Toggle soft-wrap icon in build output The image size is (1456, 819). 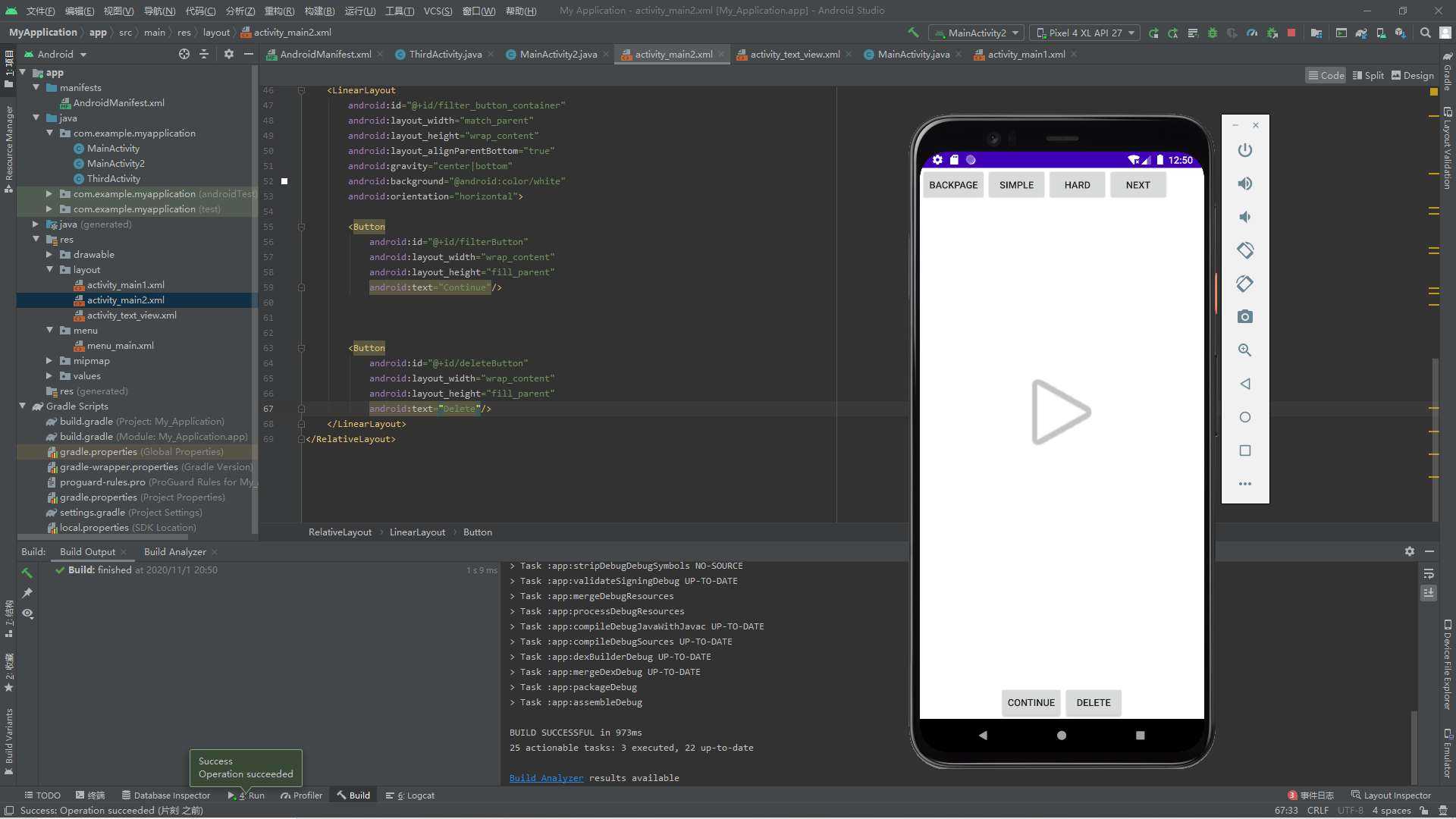click(x=1429, y=573)
